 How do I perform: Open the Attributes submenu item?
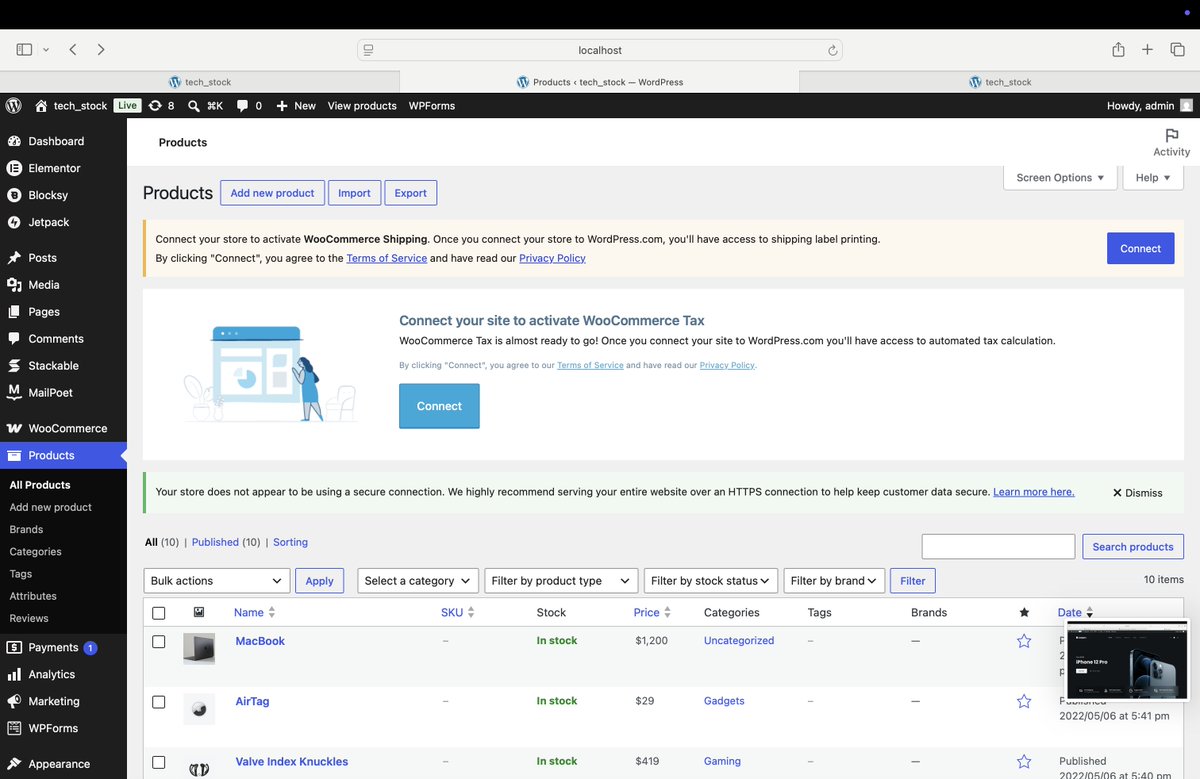pos(33,596)
